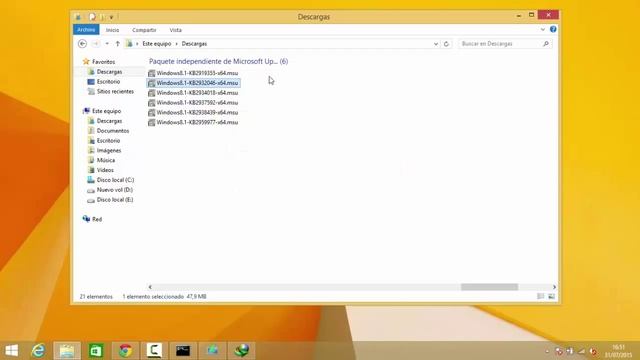Open Descargas under Este equipo
640x360 pixels.
[x=109, y=121]
